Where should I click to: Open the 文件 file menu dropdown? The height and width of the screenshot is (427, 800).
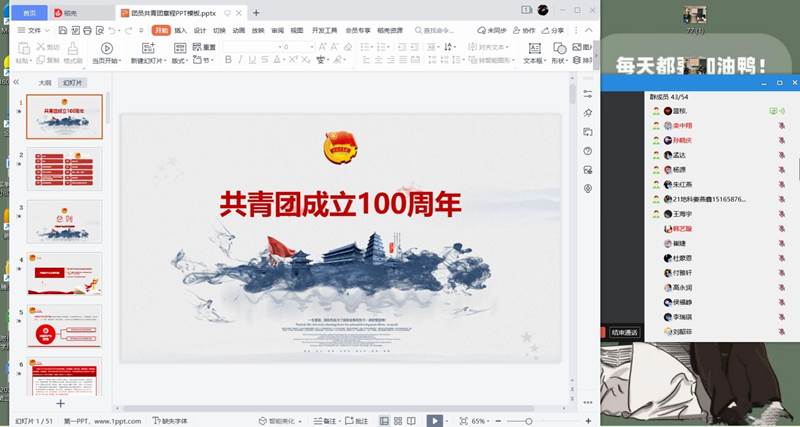(33, 31)
